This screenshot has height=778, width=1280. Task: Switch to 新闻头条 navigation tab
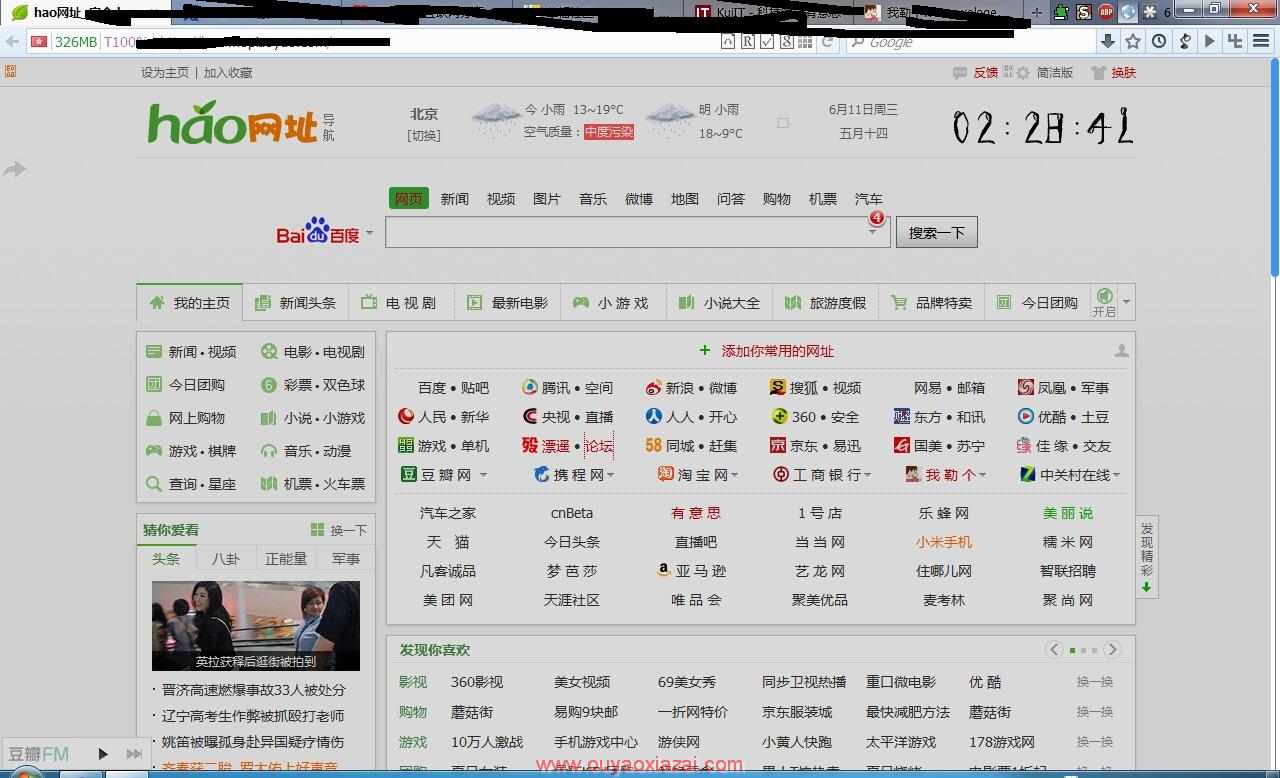[x=296, y=302]
